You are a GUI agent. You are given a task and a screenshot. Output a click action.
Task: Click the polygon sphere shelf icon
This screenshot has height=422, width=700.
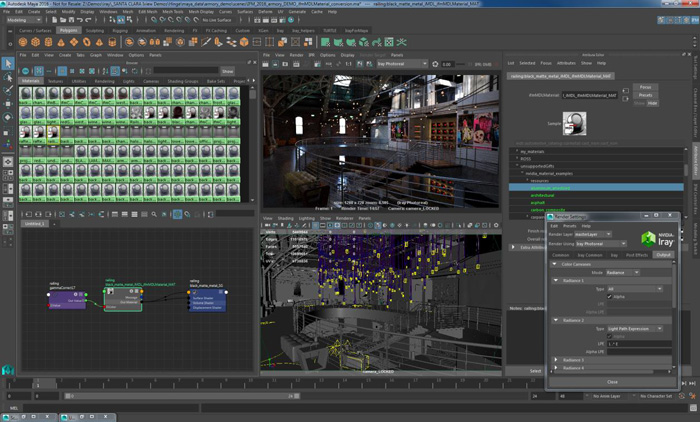(x=22, y=42)
